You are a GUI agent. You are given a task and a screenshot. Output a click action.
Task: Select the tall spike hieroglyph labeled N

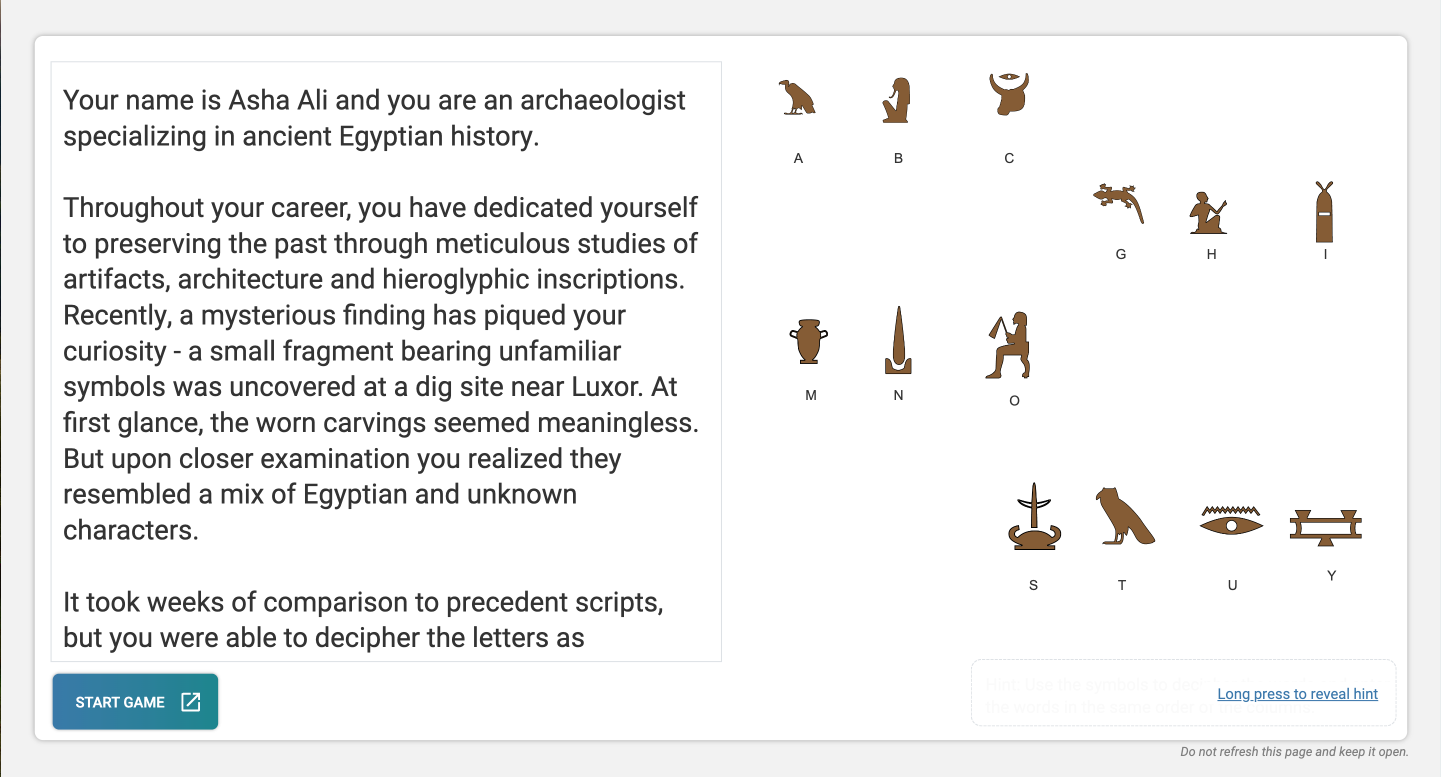pyautogui.click(x=898, y=340)
